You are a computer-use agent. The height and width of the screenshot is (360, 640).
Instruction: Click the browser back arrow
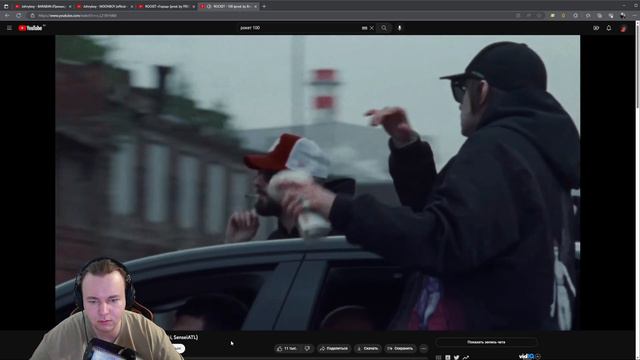(7, 16)
